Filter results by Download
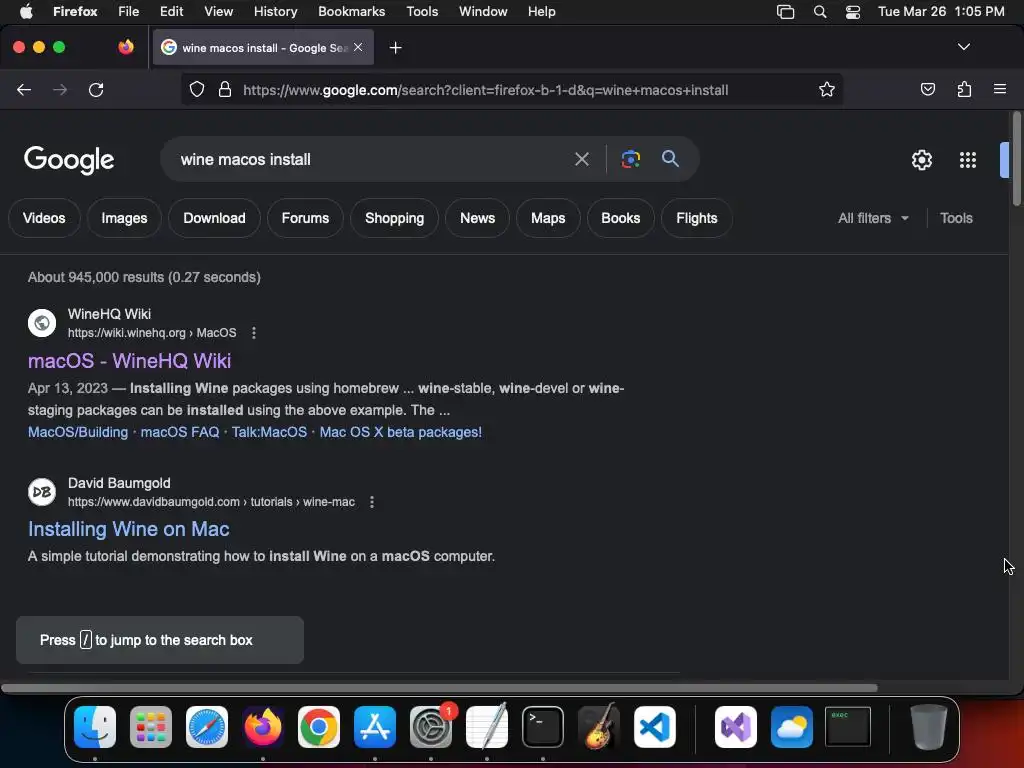 coord(214,218)
